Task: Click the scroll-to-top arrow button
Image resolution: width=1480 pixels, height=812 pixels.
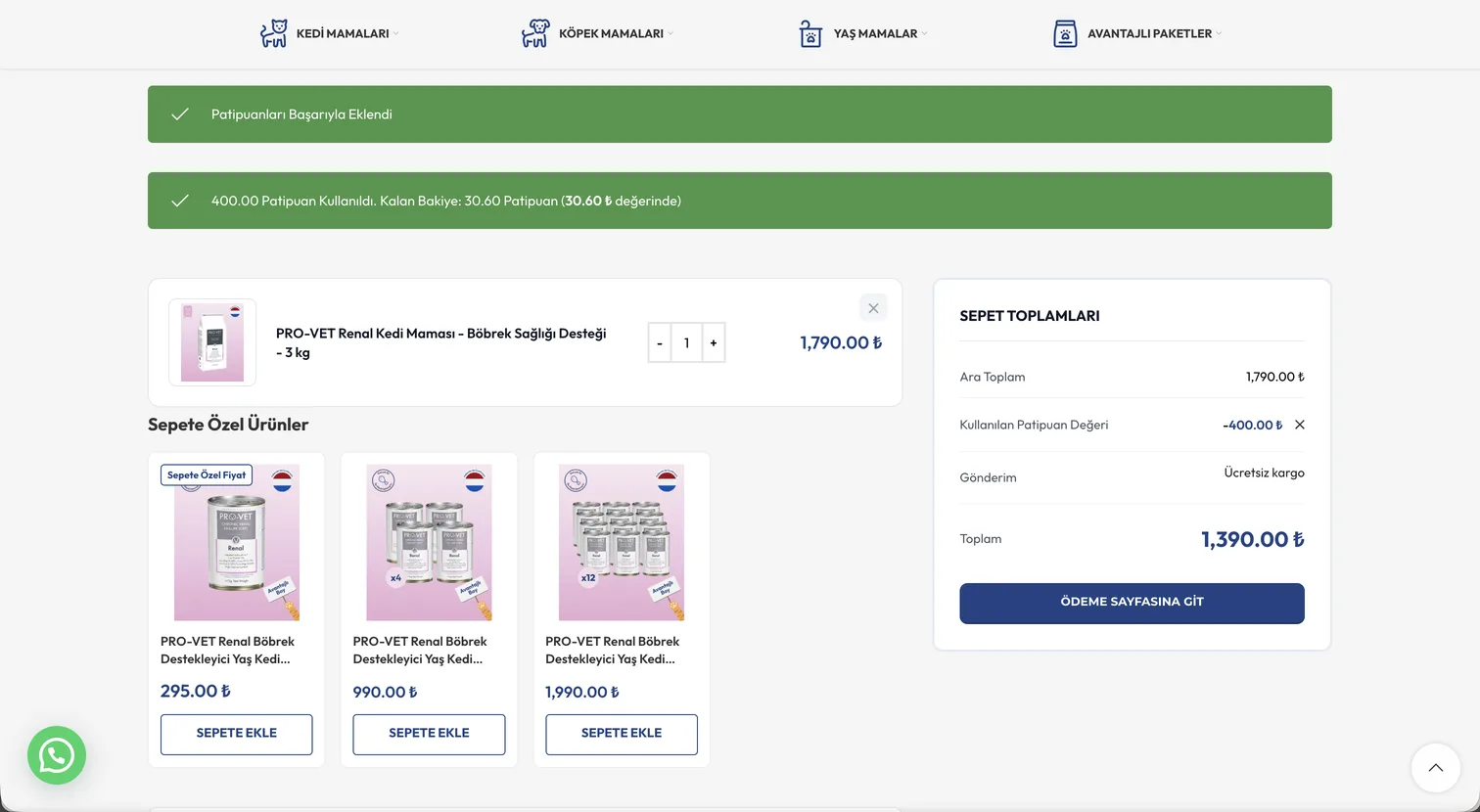Action: coord(1436,768)
